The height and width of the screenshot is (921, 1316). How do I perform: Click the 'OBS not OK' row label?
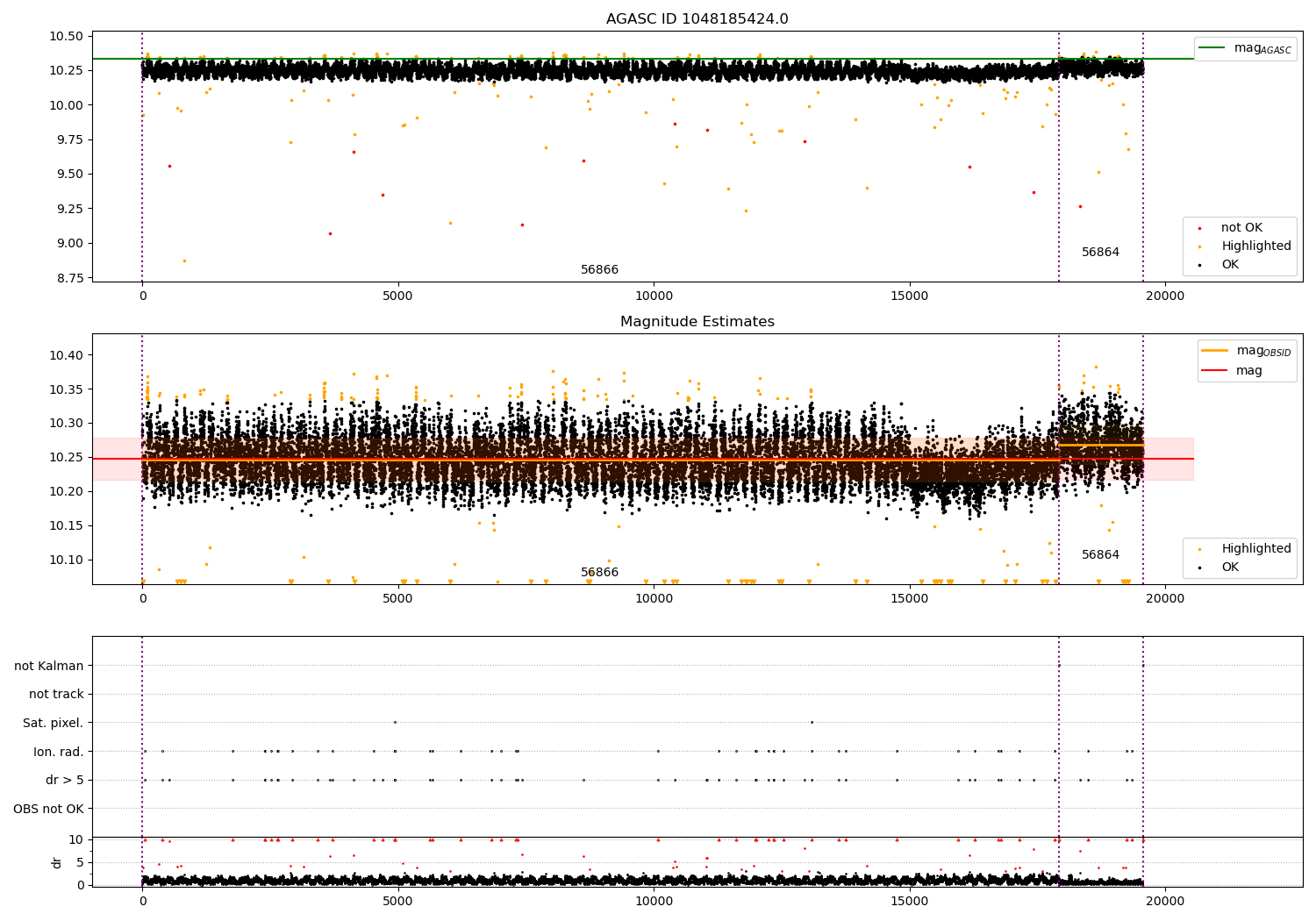[49, 809]
